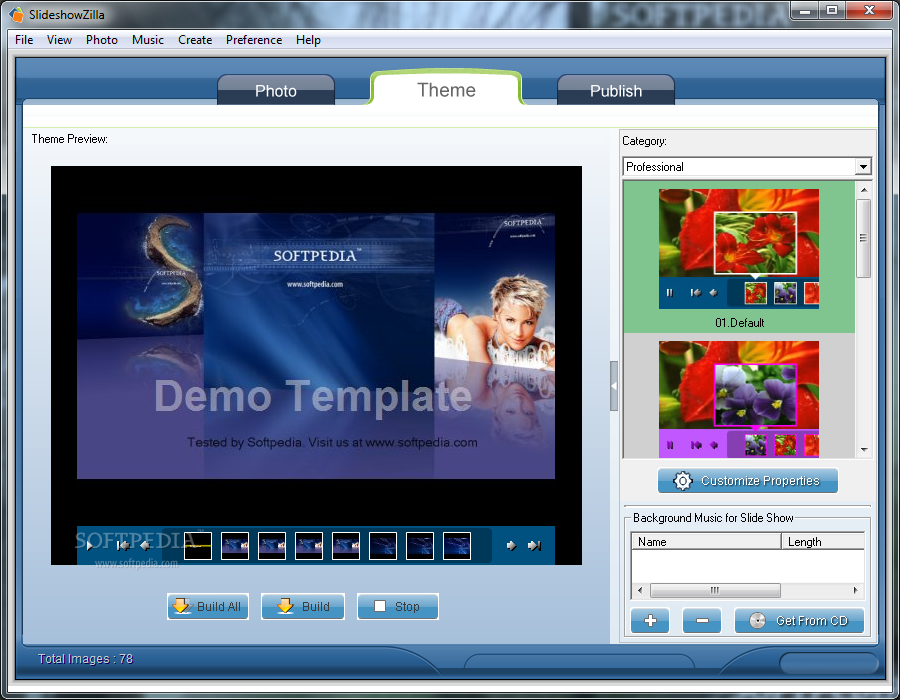Click the main preview image
Image resolution: width=900 pixels, height=700 pixels.
pos(316,346)
